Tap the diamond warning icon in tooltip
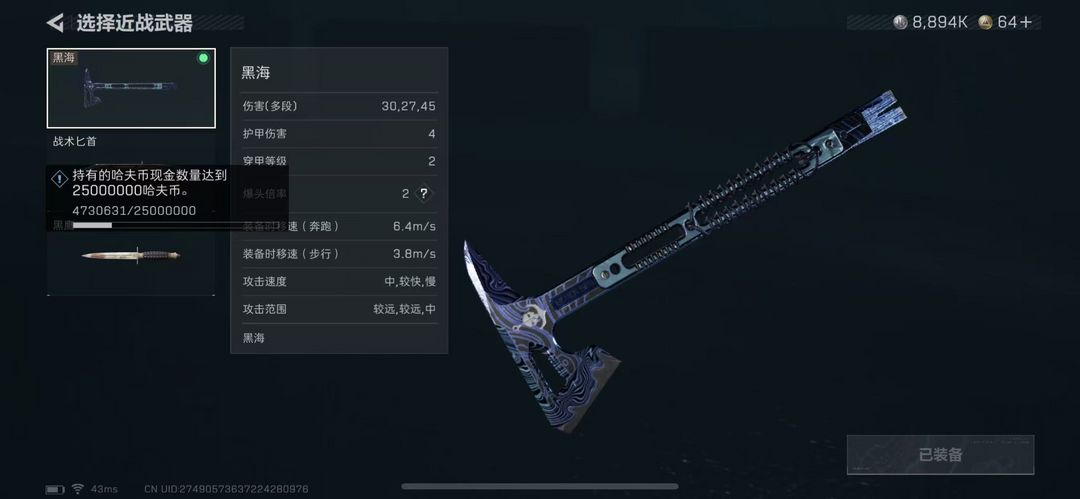This screenshot has height=499, width=1080. click(59, 179)
